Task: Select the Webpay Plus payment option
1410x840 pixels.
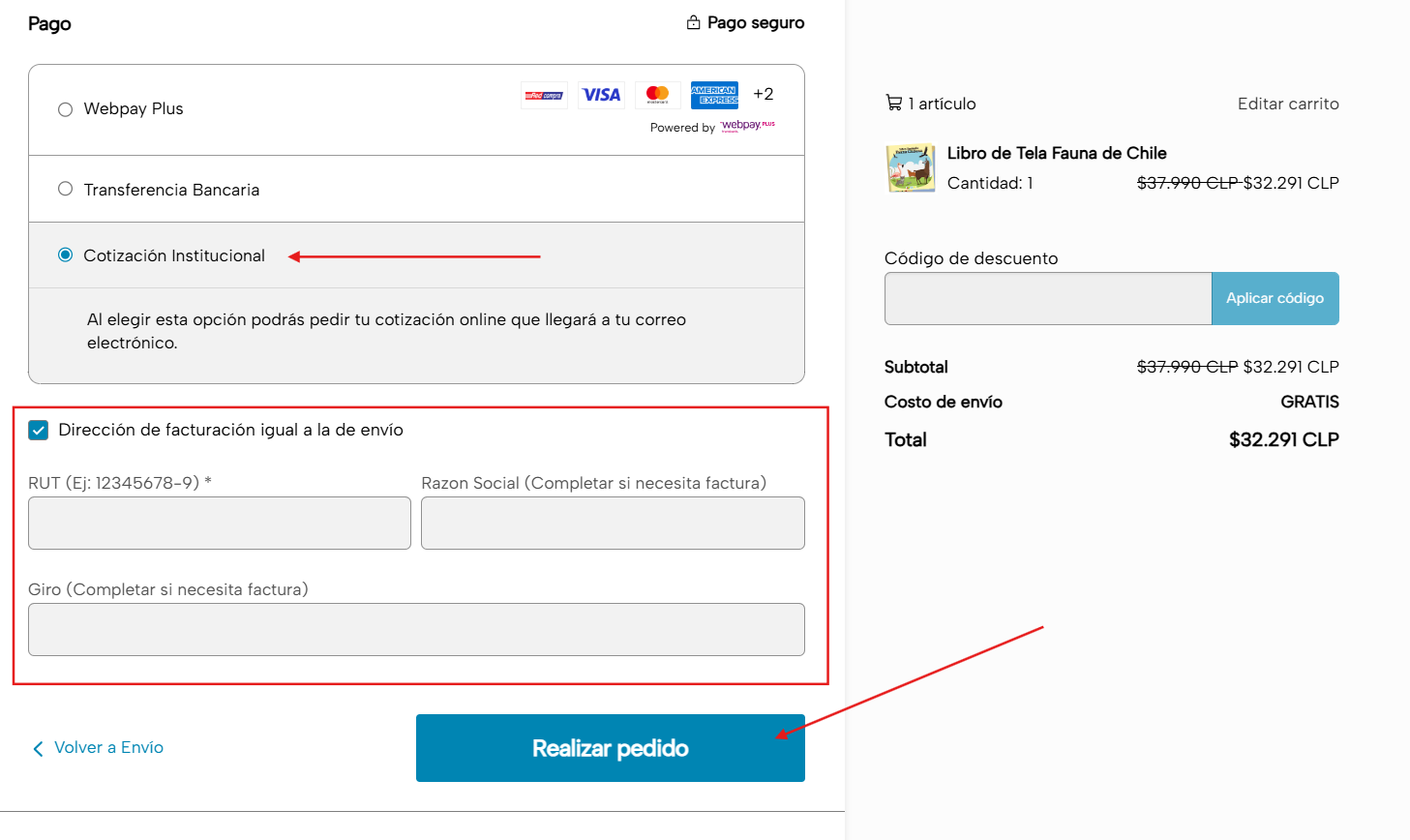Action: (x=66, y=109)
